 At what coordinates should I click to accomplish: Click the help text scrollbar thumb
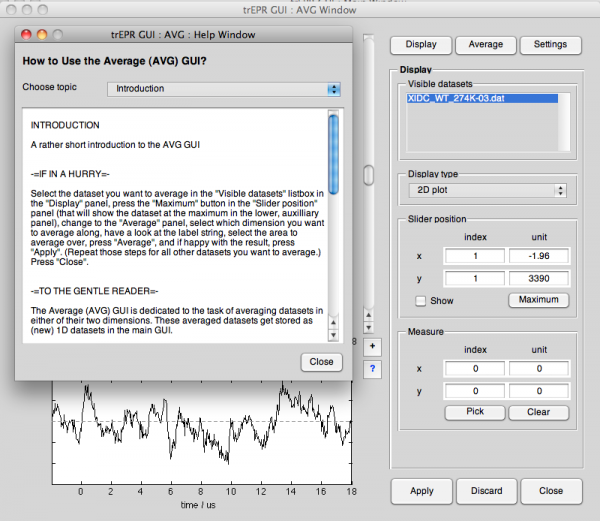[334, 154]
